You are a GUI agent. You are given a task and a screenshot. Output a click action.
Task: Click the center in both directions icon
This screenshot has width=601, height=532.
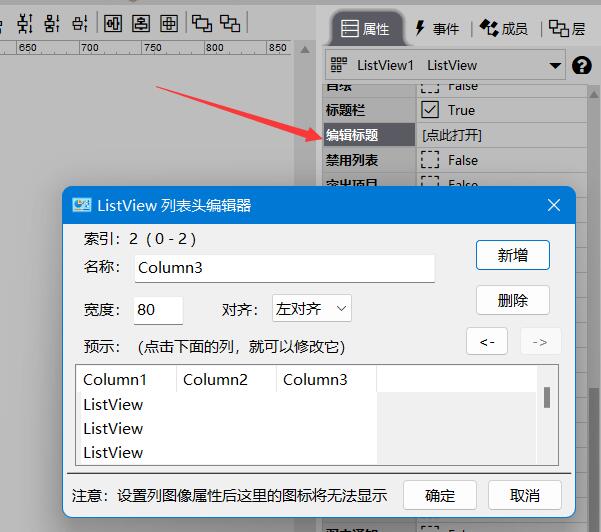coord(170,22)
